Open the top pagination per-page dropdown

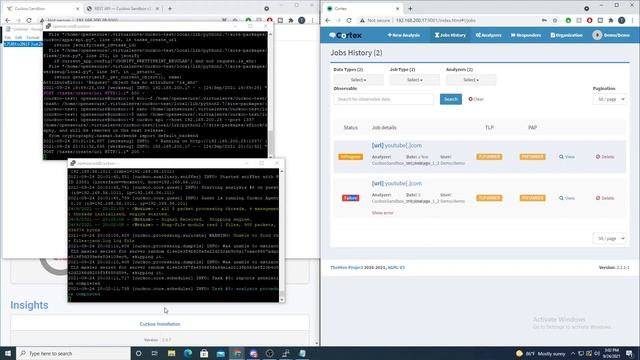coord(609,99)
